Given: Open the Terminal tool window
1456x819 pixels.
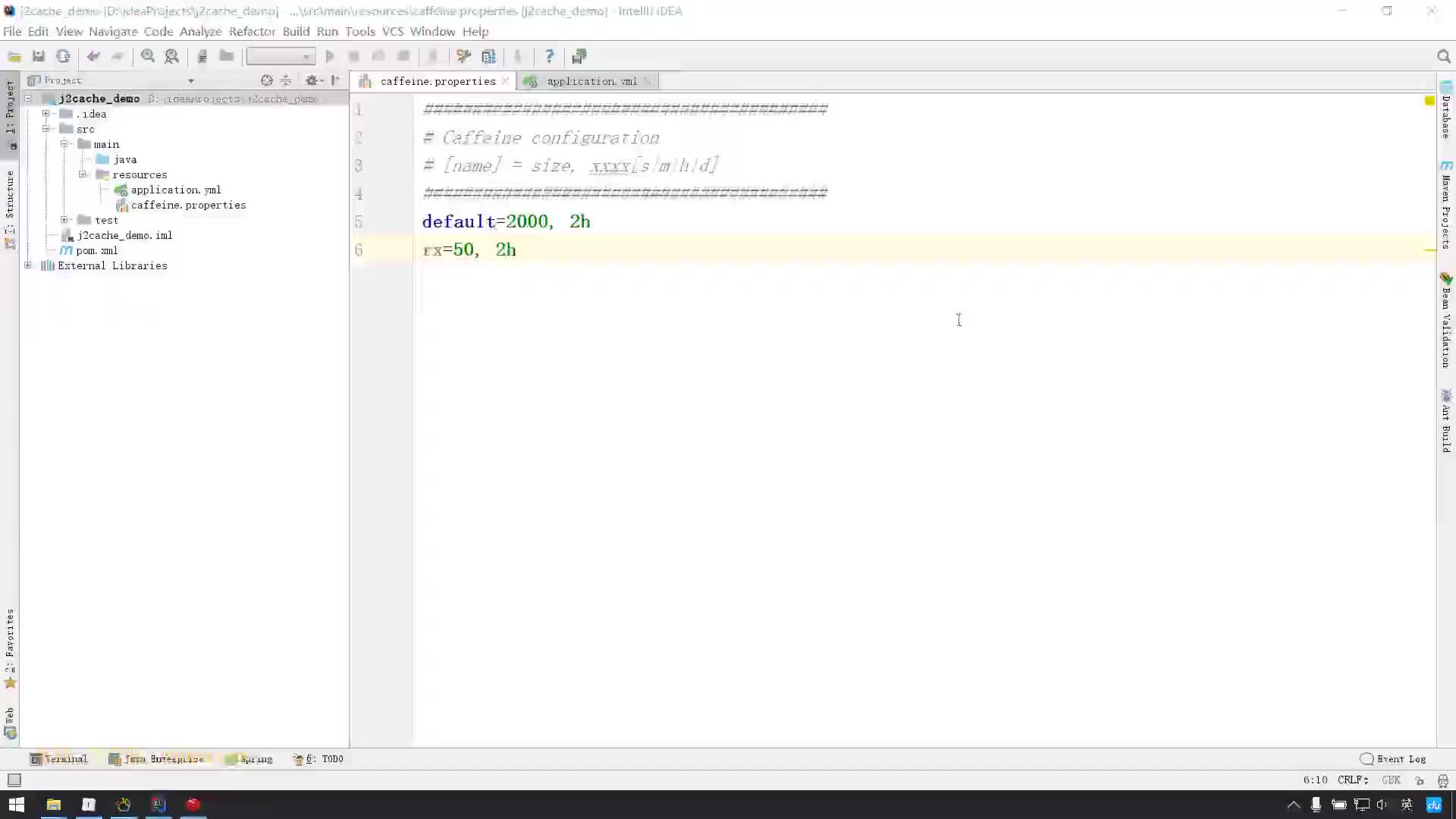Looking at the screenshot, I should click(59, 759).
